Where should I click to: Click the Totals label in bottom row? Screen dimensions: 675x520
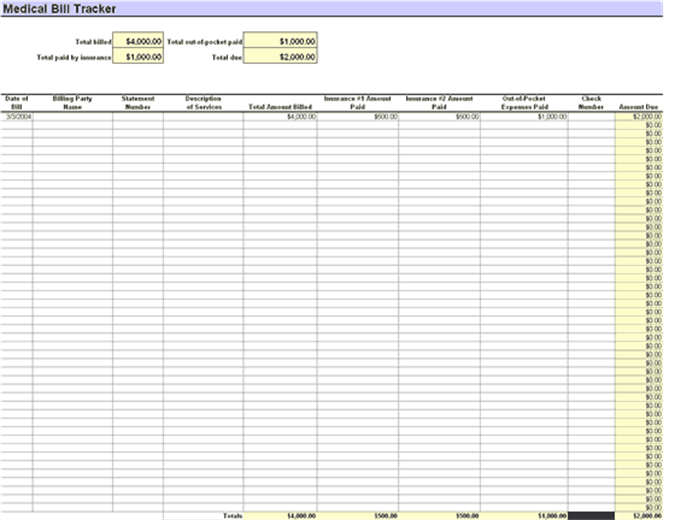coord(232,516)
